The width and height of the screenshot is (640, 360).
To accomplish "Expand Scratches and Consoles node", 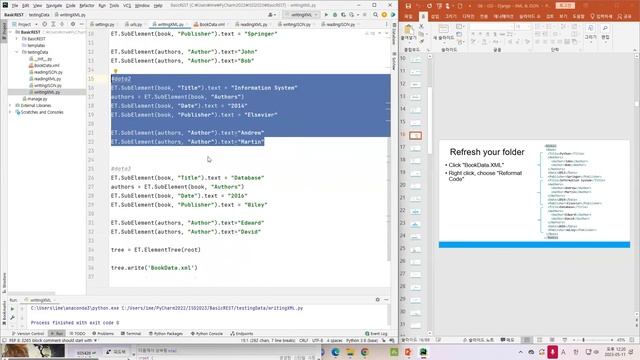I will point(10,112).
